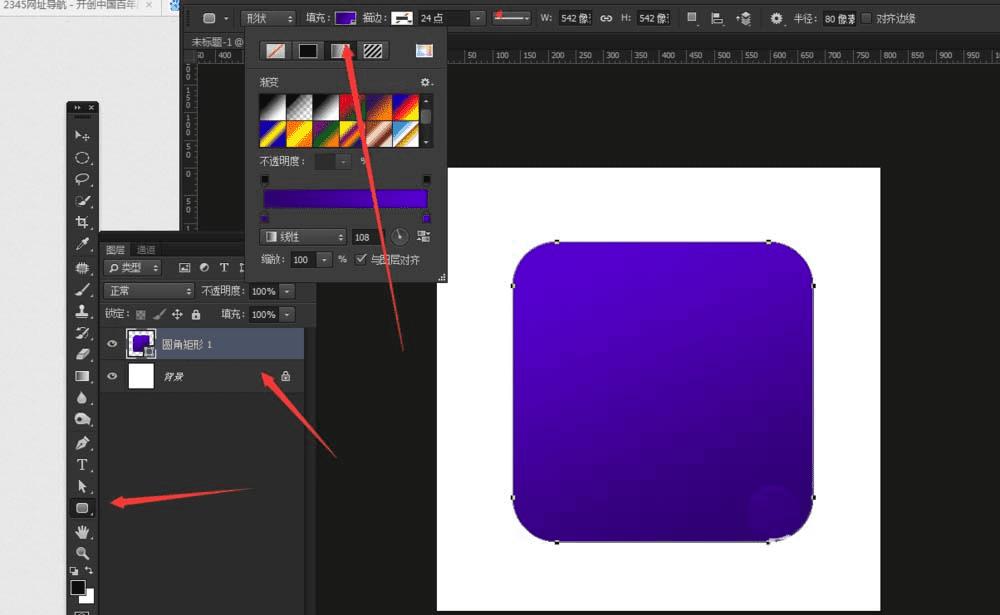The width and height of the screenshot is (1000, 615).
Task: Hide the 圆角矩形 1 layer
Action: [112, 344]
